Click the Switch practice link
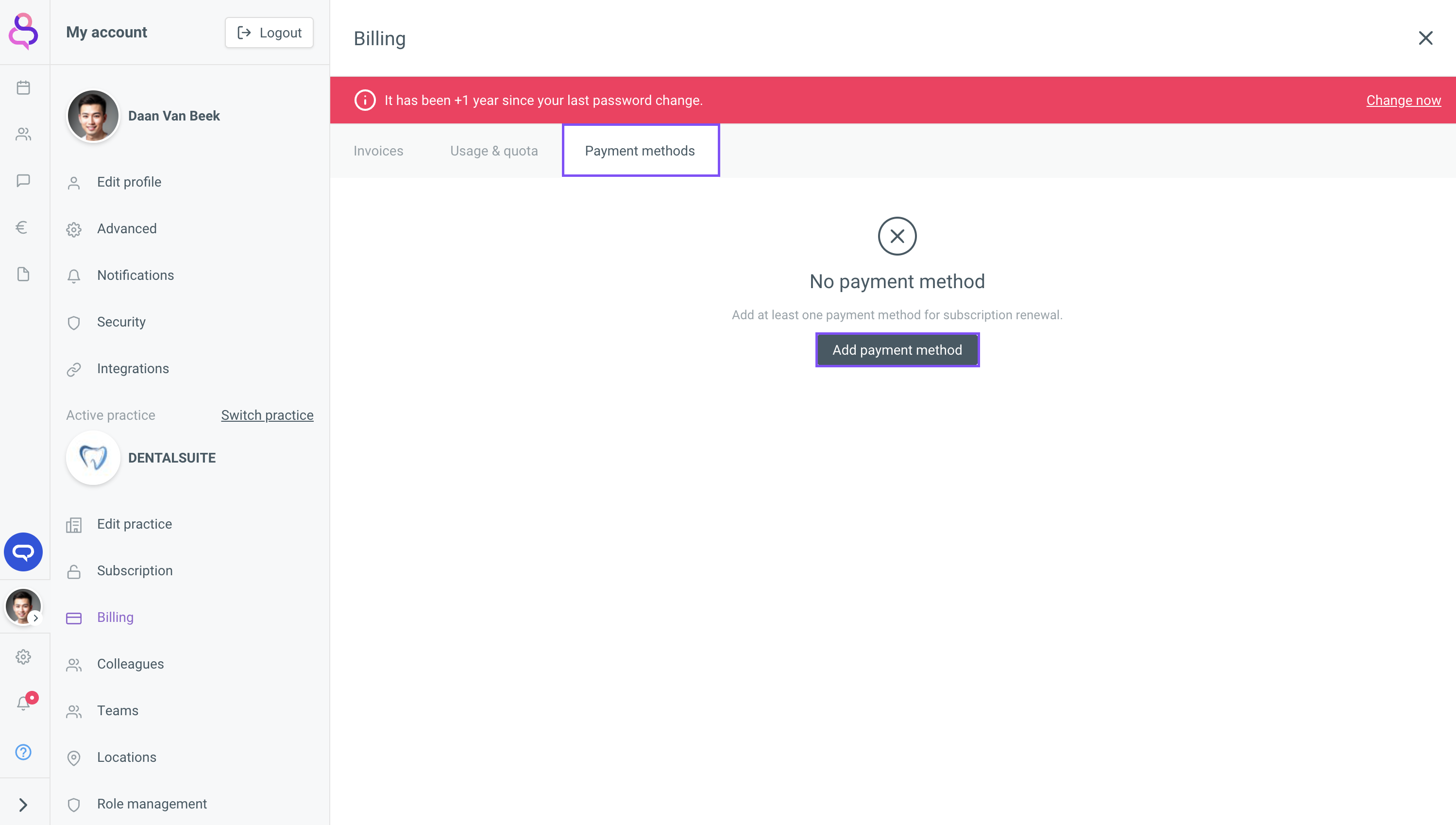Image resolution: width=1456 pixels, height=825 pixels. pyautogui.click(x=267, y=415)
